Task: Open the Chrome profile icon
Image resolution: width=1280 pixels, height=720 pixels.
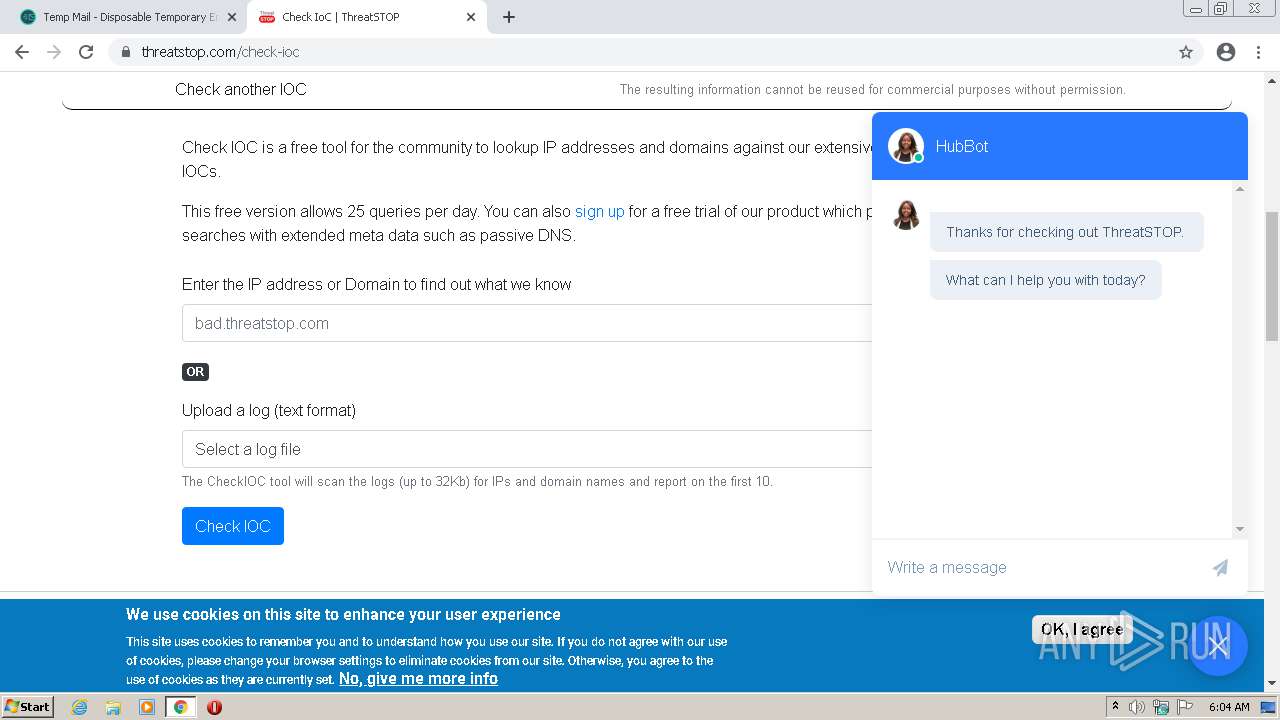Action: (1226, 52)
